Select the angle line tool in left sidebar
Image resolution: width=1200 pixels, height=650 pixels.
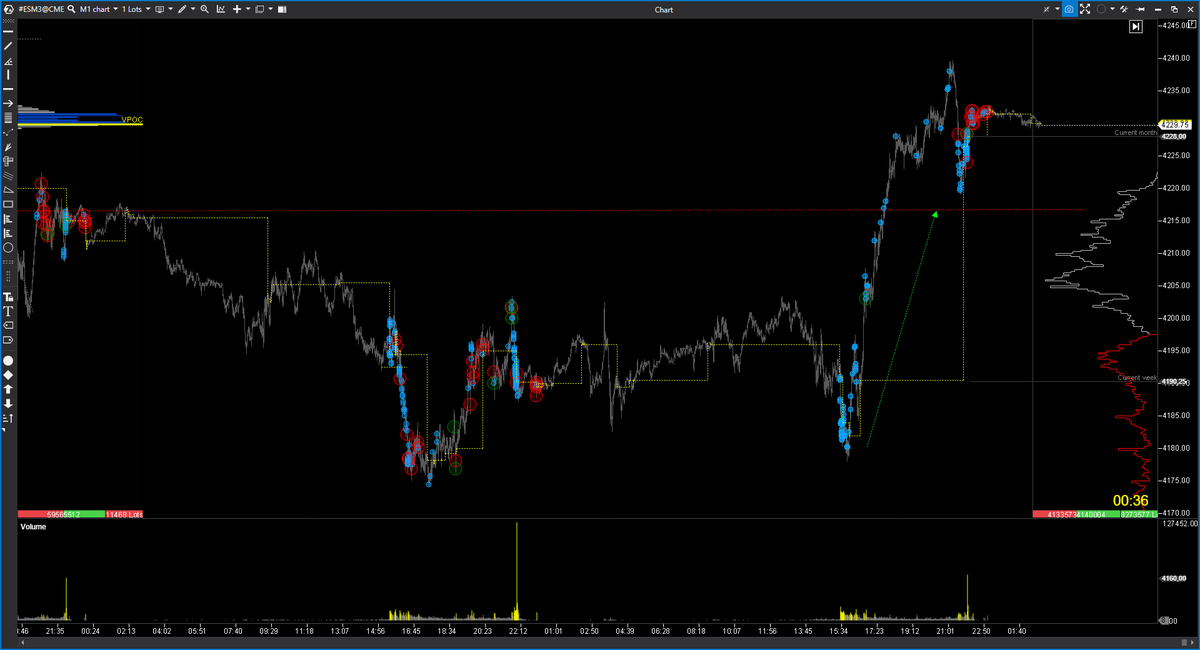click(x=8, y=61)
